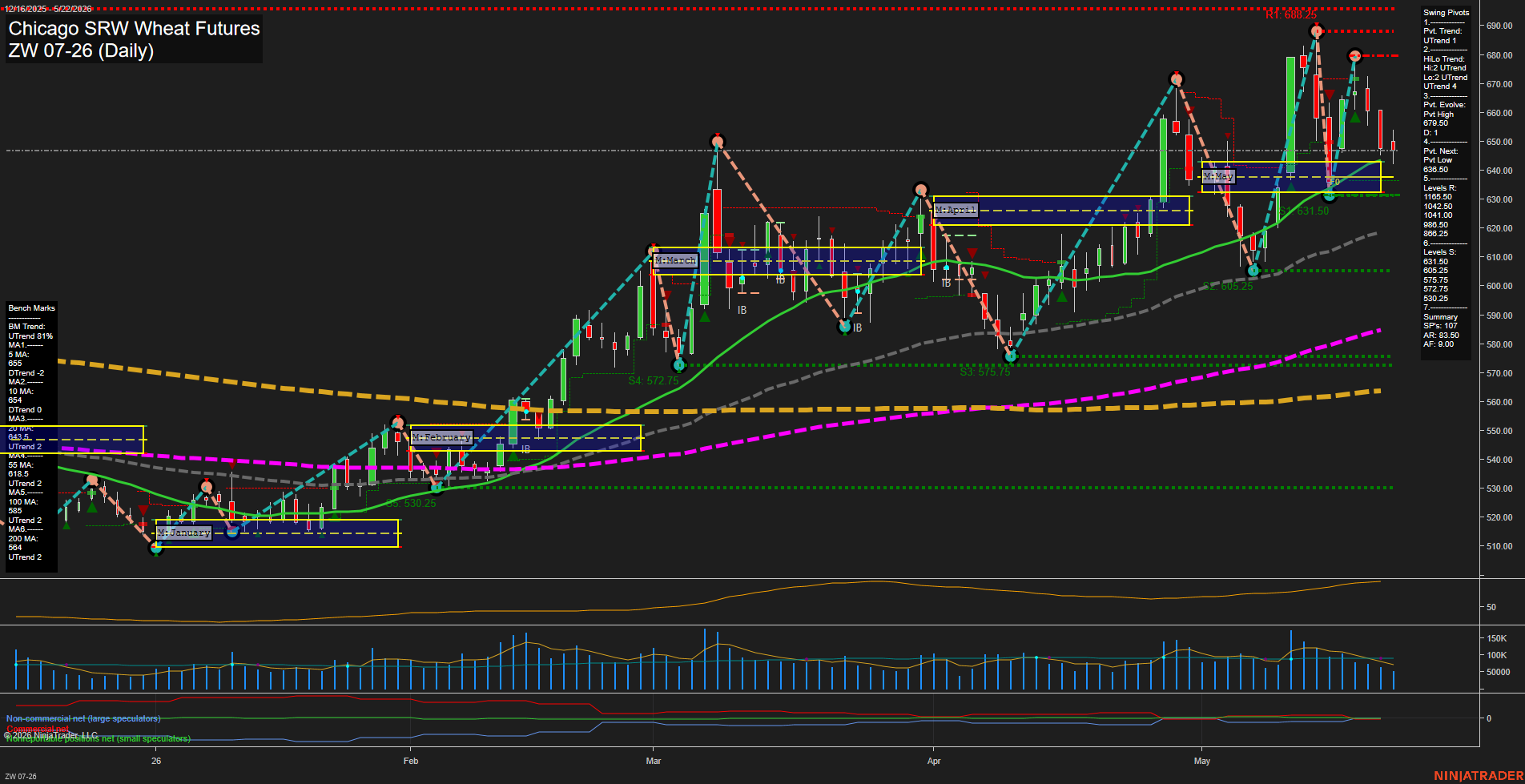Click the swing high pivot circle beside R1: 688.25
Image resolution: width=1525 pixels, height=784 pixels.
pyautogui.click(x=1317, y=32)
